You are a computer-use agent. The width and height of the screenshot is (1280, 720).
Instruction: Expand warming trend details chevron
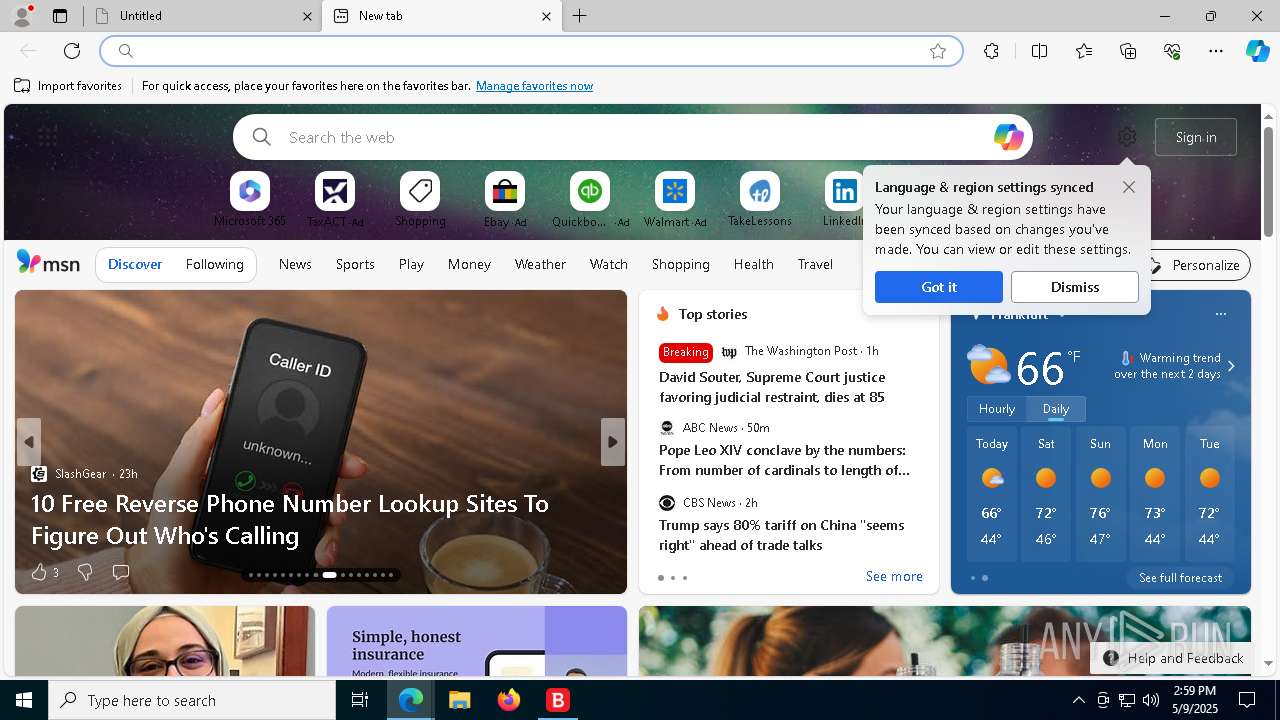[x=1231, y=366]
